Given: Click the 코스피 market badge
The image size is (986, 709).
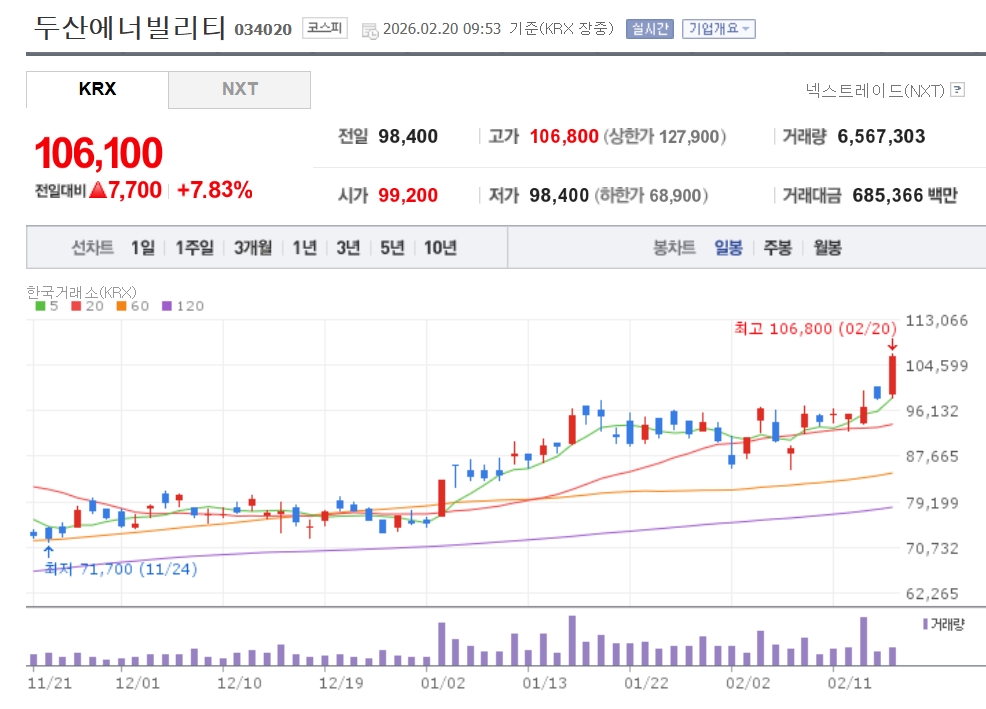Looking at the screenshot, I should click(x=325, y=28).
